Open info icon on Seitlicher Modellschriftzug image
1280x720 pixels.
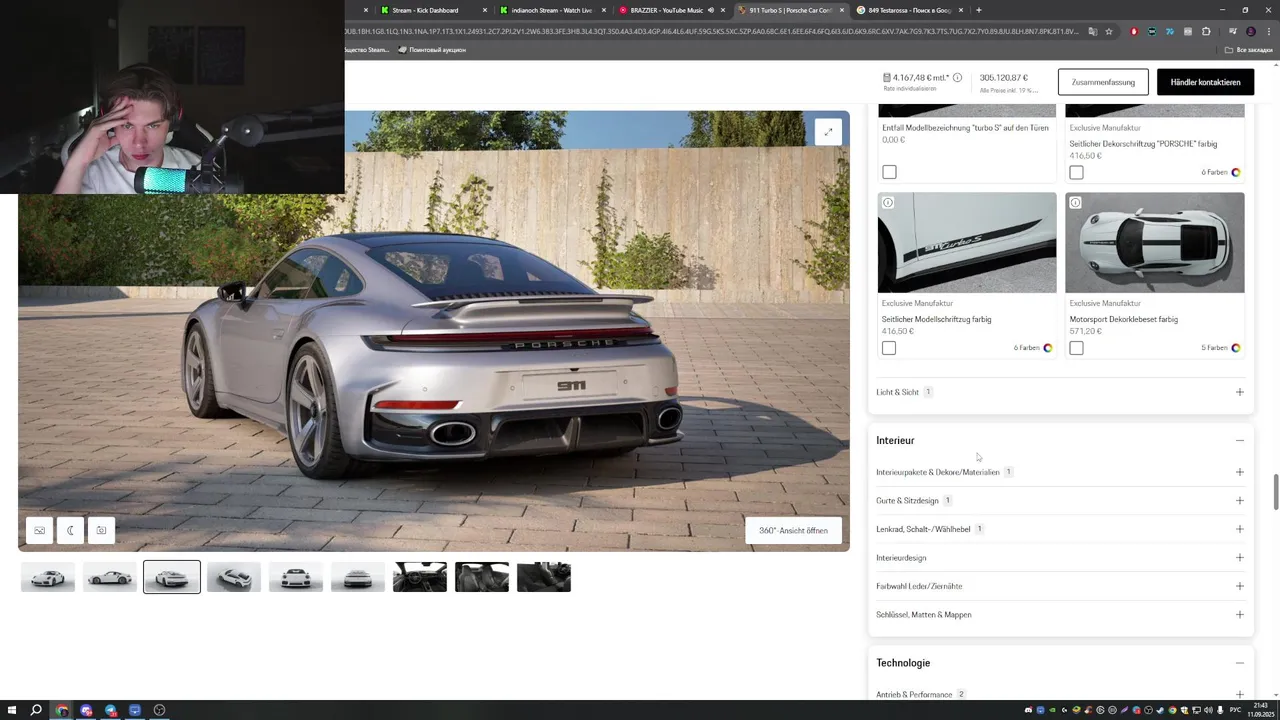tap(887, 203)
